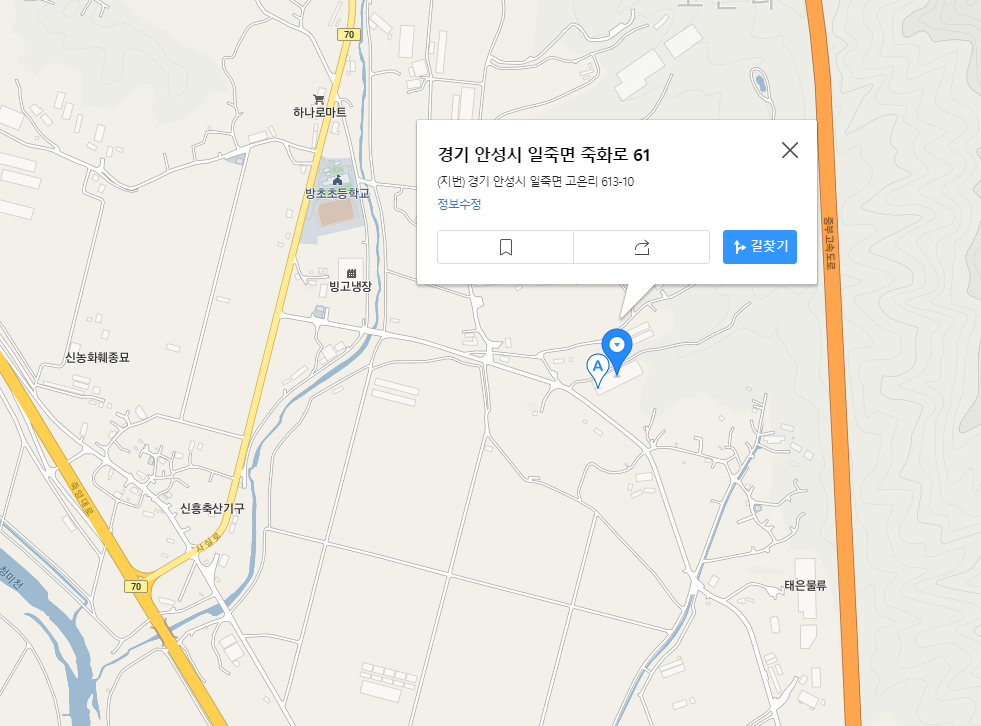Image resolution: width=981 pixels, height=726 pixels.
Task: Click the marker labeled A
Action: click(x=597, y=370)
